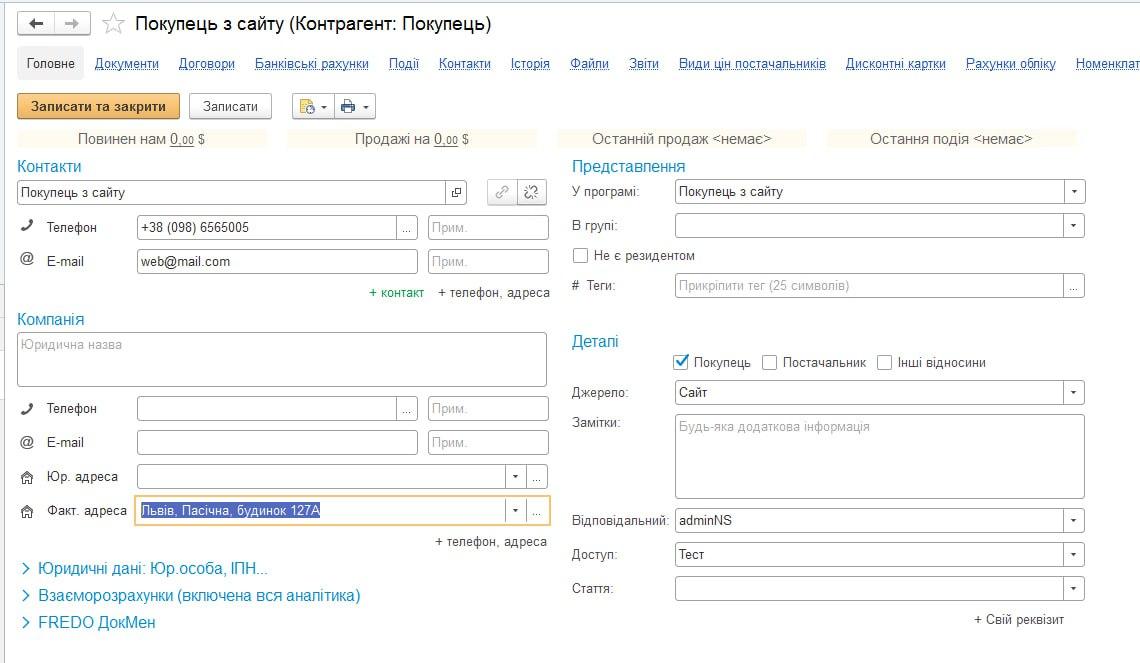
Task: Open ellipsis button for Факт. адреса
Action: tap(537, 511)
